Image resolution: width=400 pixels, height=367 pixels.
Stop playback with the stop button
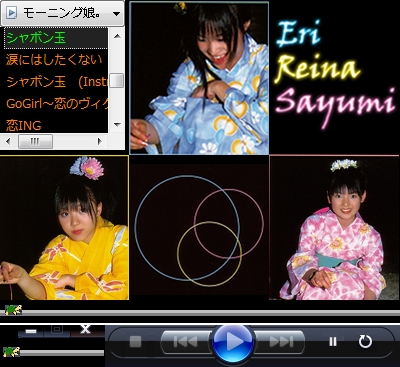[x=135, y=342]
